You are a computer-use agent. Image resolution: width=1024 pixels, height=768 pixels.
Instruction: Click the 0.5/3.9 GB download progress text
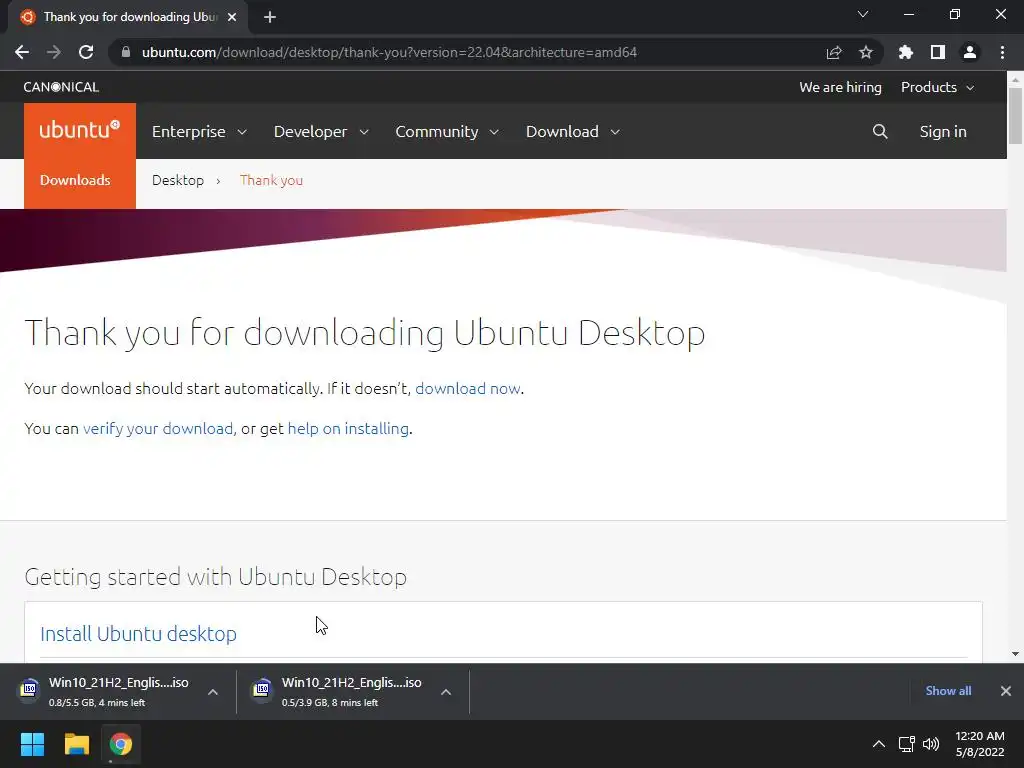(330, 703)
